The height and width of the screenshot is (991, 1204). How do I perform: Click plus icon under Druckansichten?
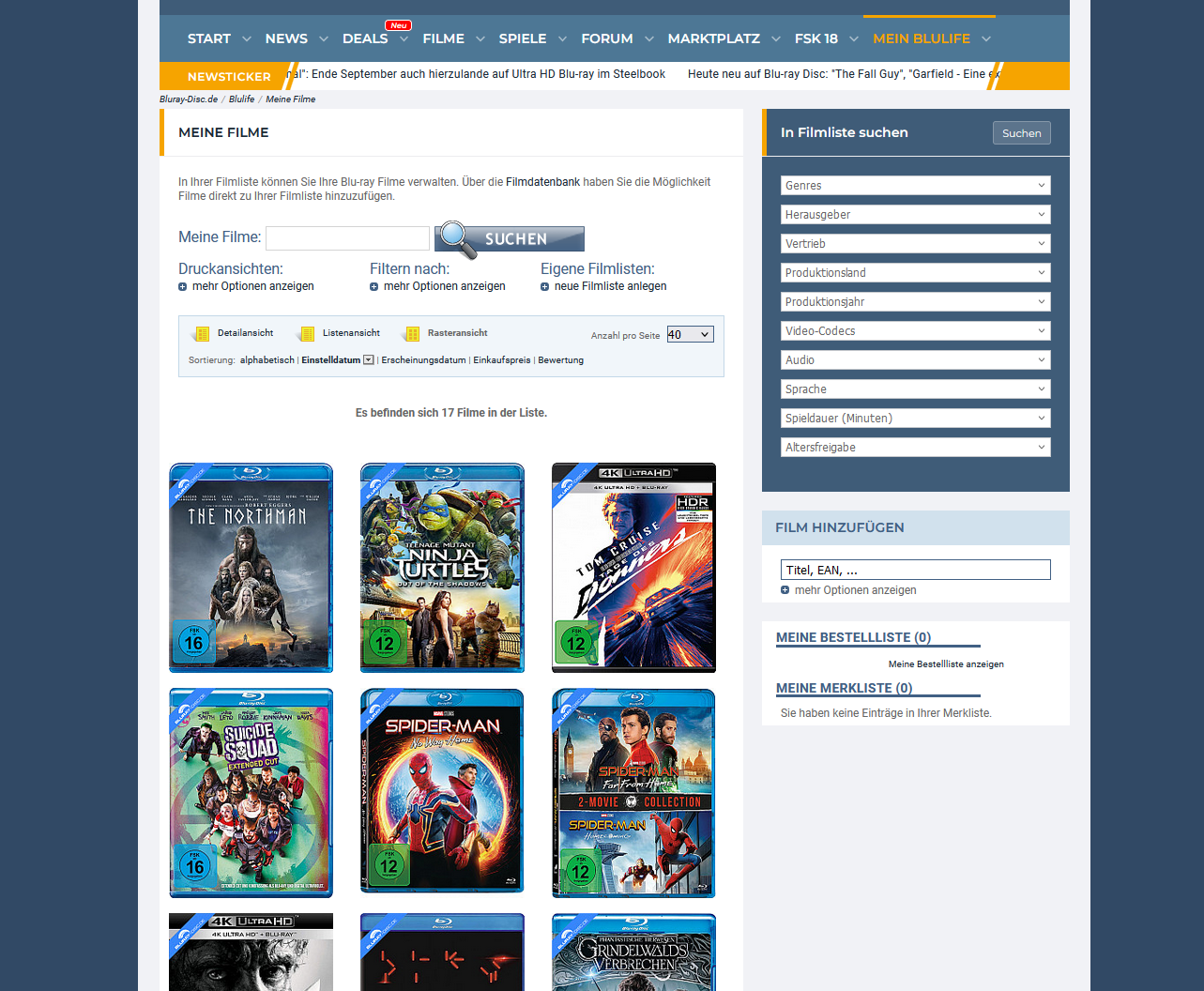(x=183, y=287)
